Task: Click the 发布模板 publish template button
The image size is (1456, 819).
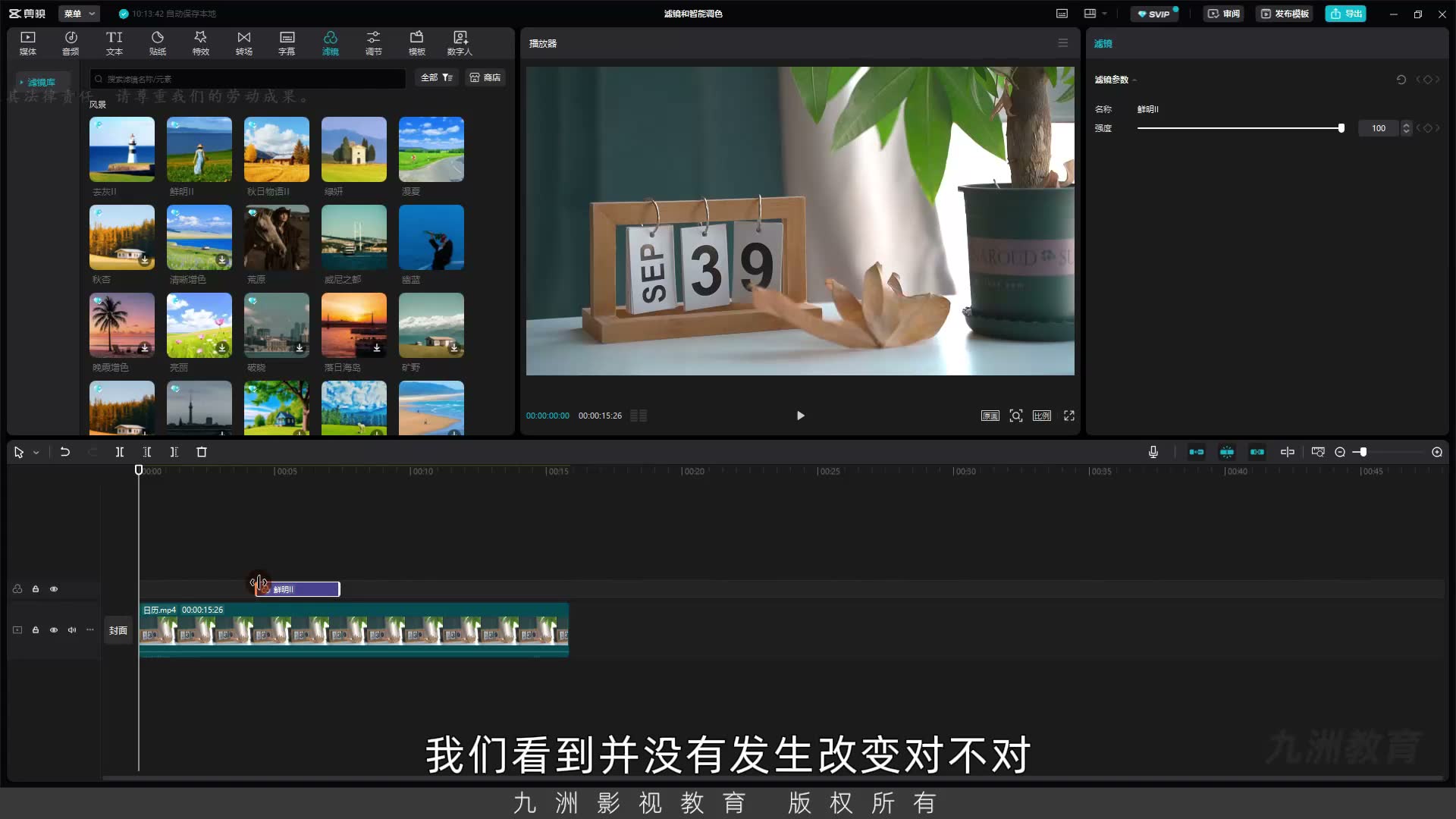Action: click(1285, 14)
